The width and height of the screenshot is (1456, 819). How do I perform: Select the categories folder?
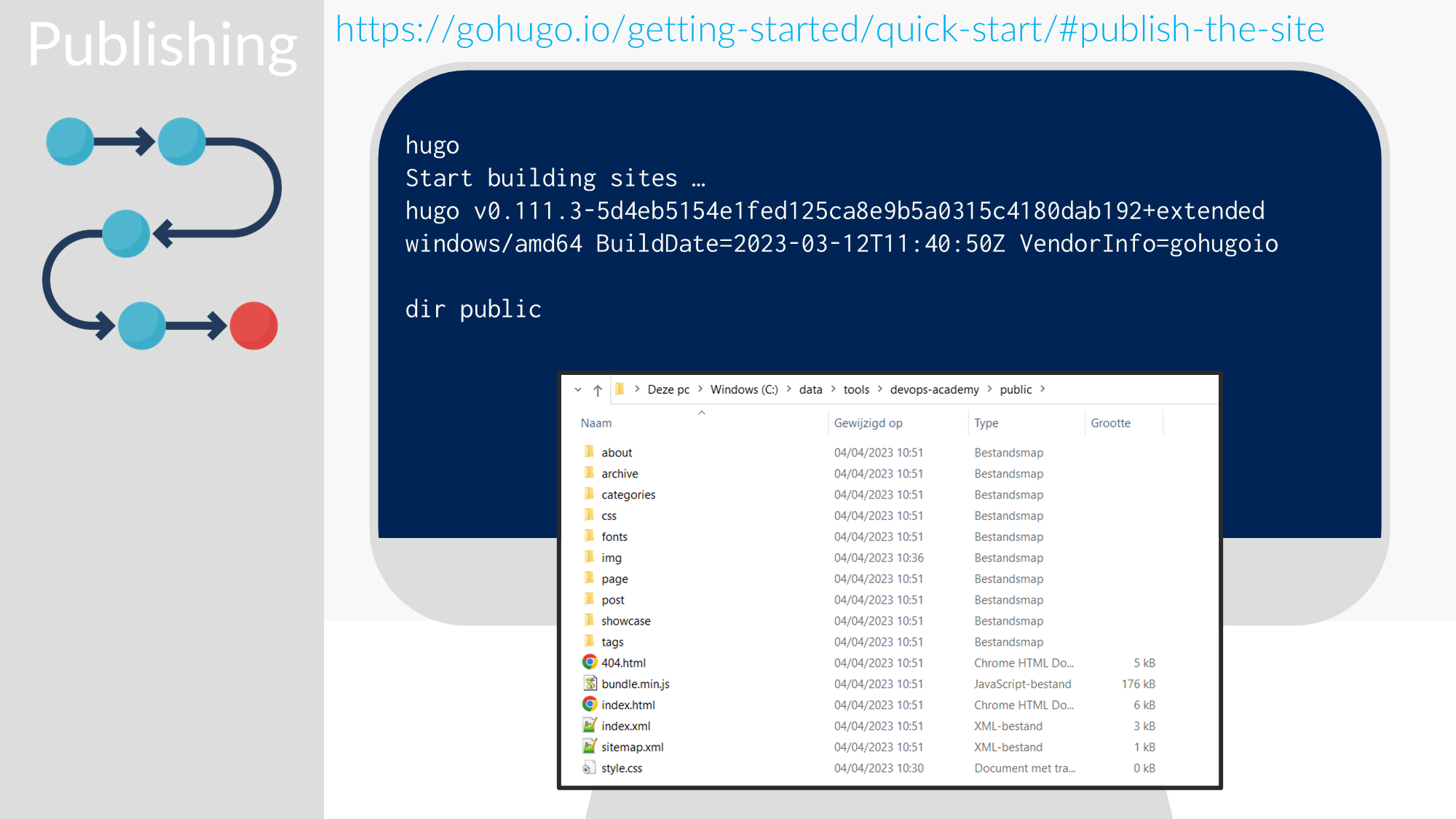628,495
